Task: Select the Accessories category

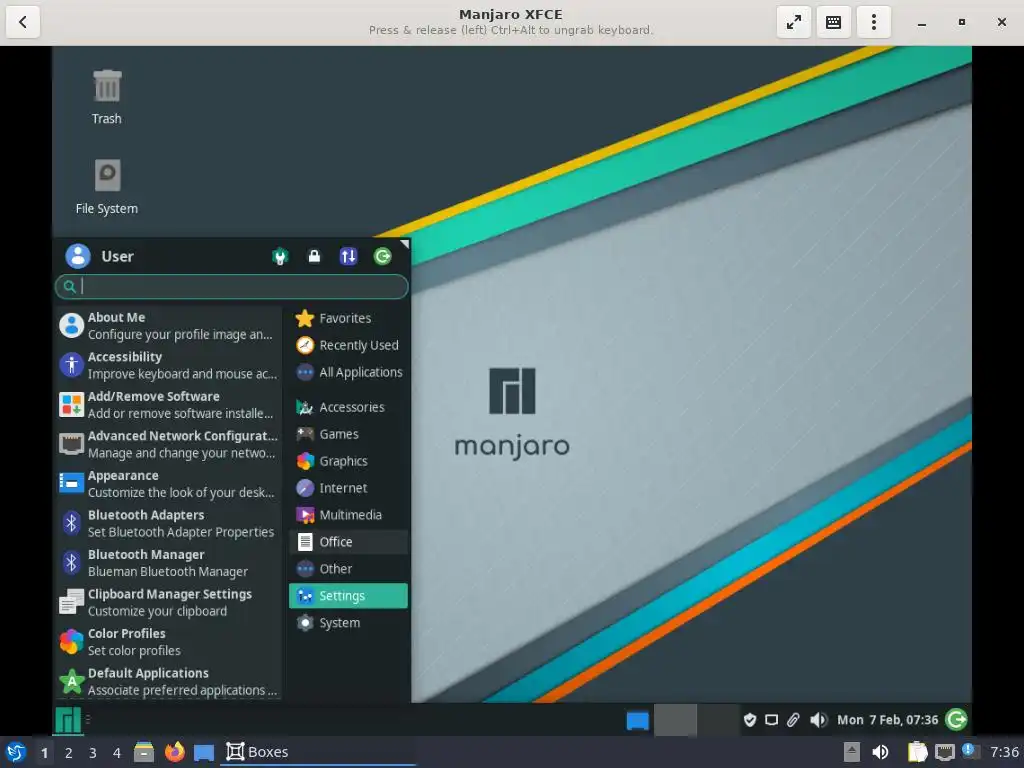Action: tap(348, 407)
